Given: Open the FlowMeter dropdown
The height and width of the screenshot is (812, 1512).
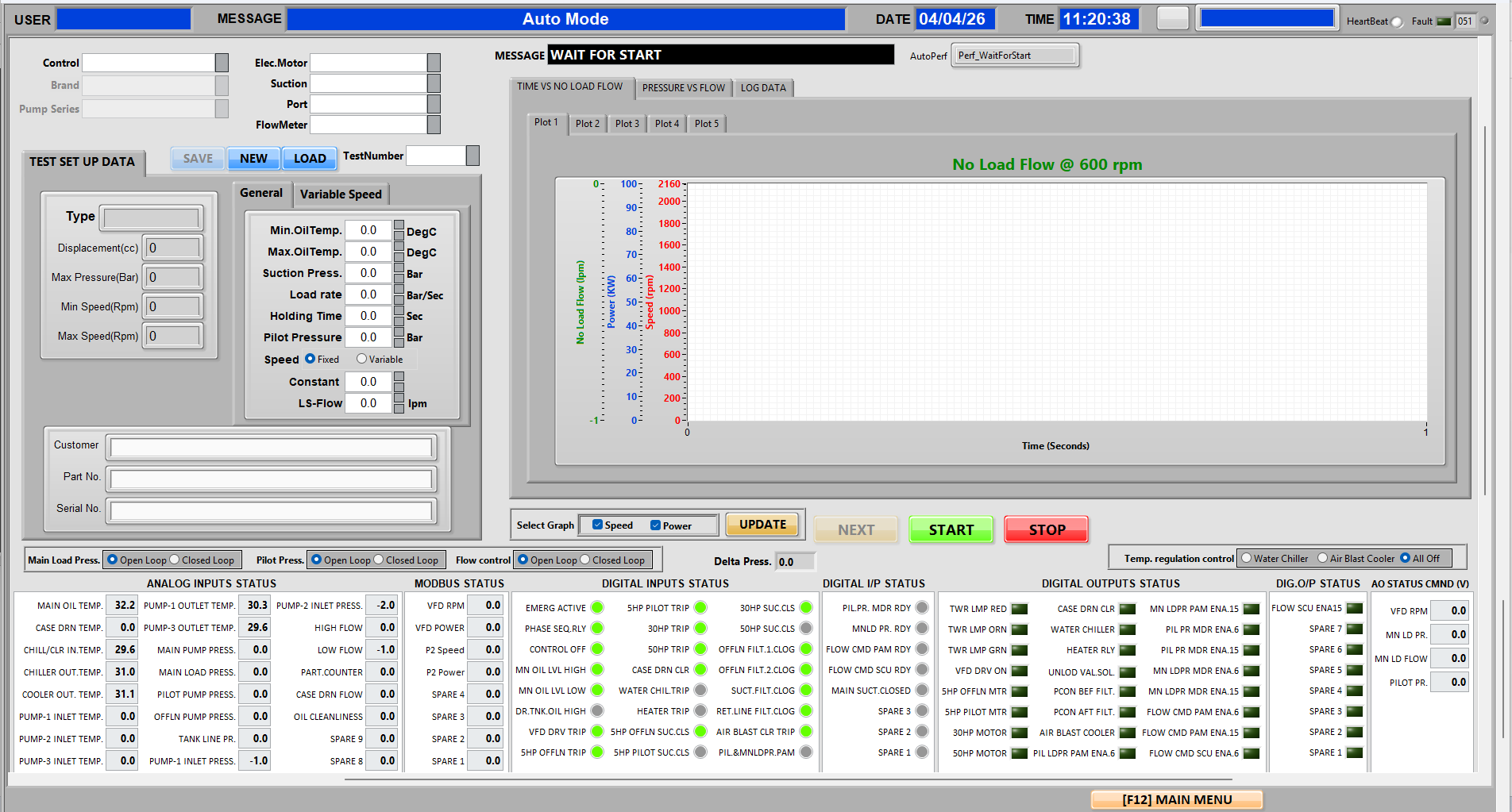Looking at the screenshot, I should [x=434, y=125].
